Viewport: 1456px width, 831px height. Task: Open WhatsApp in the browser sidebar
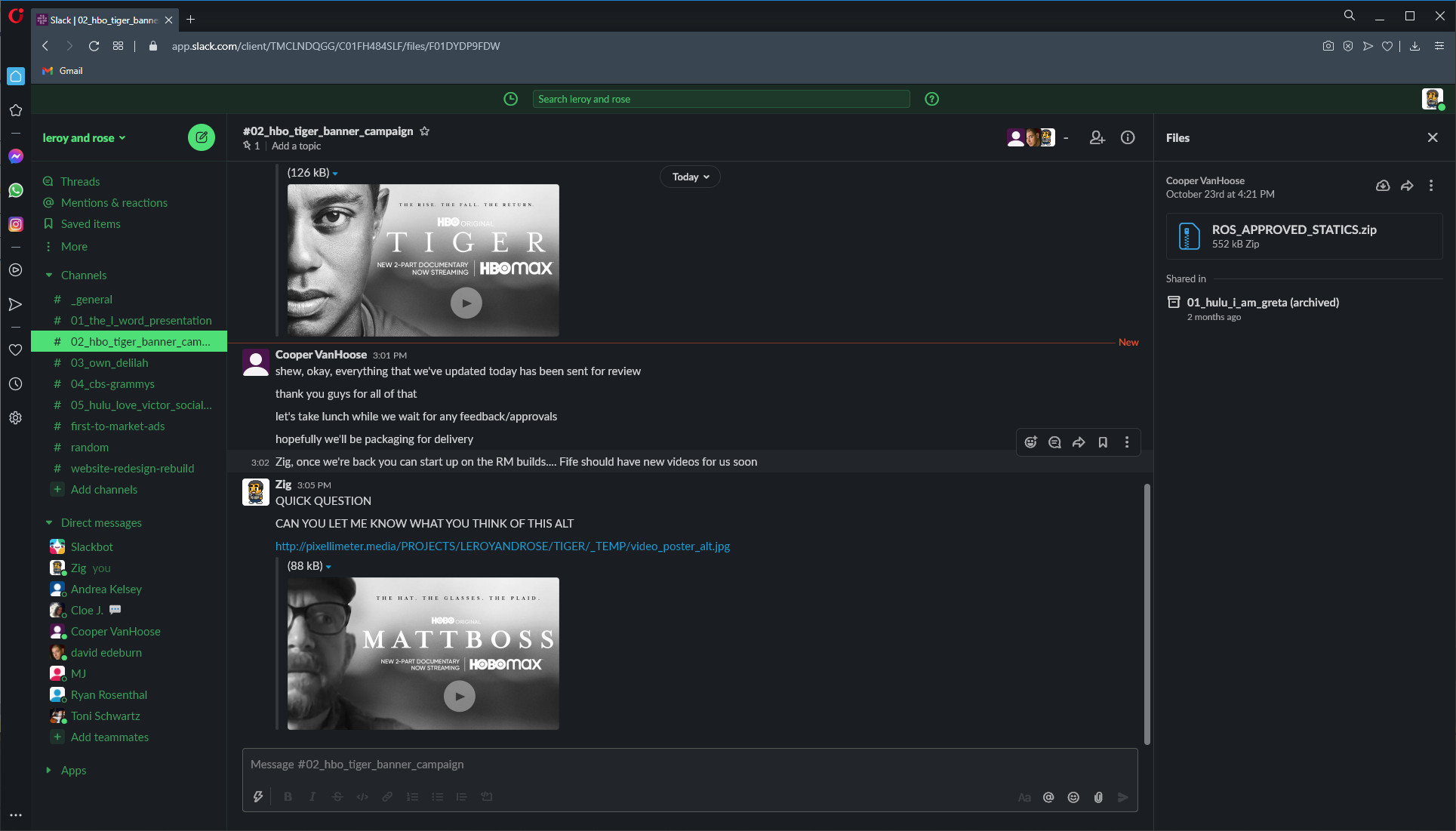[16, 190]
